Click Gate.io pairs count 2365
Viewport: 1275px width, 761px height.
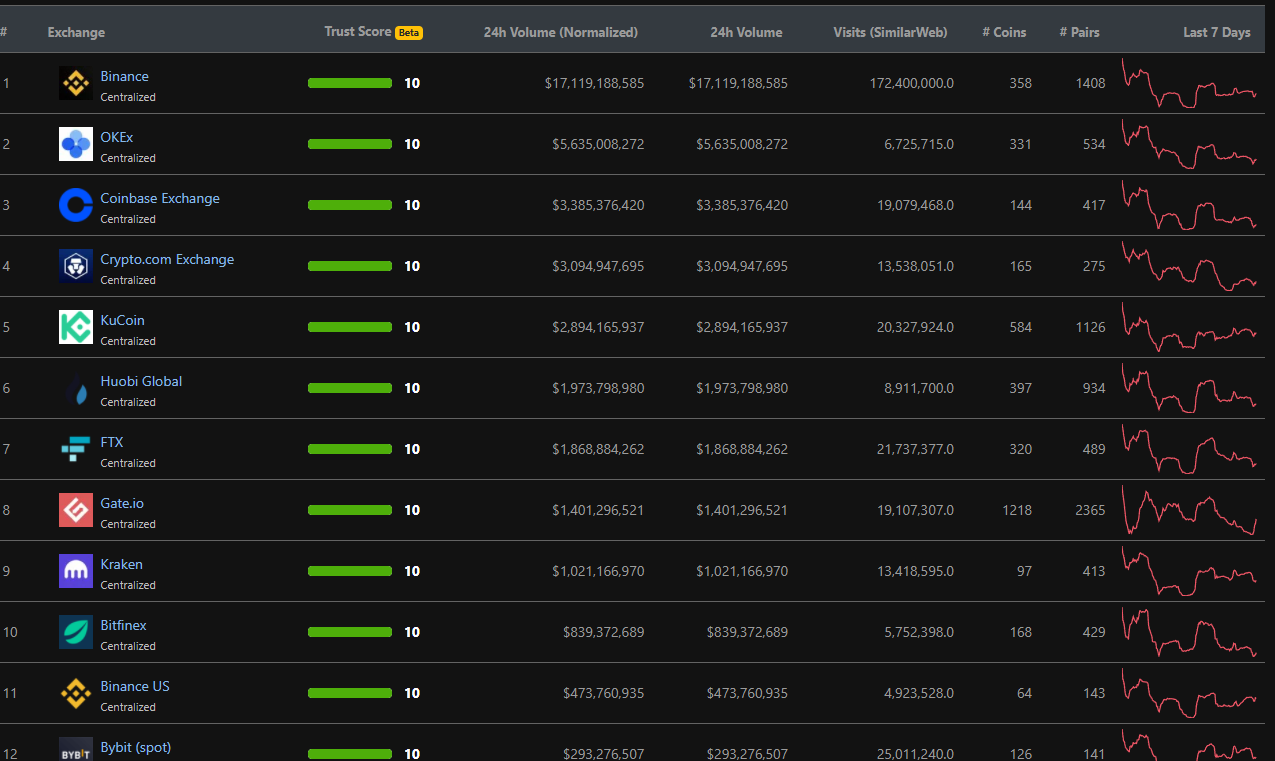(1090, 510)
